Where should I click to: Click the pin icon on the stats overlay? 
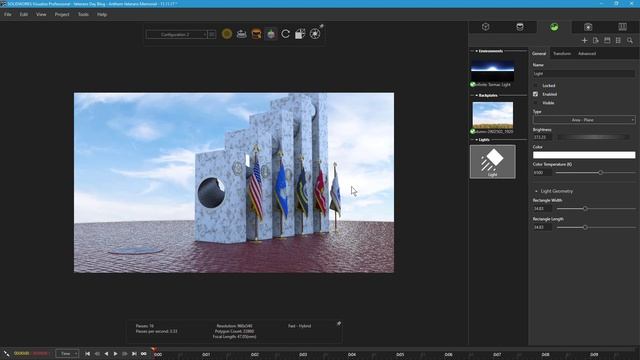339,324
